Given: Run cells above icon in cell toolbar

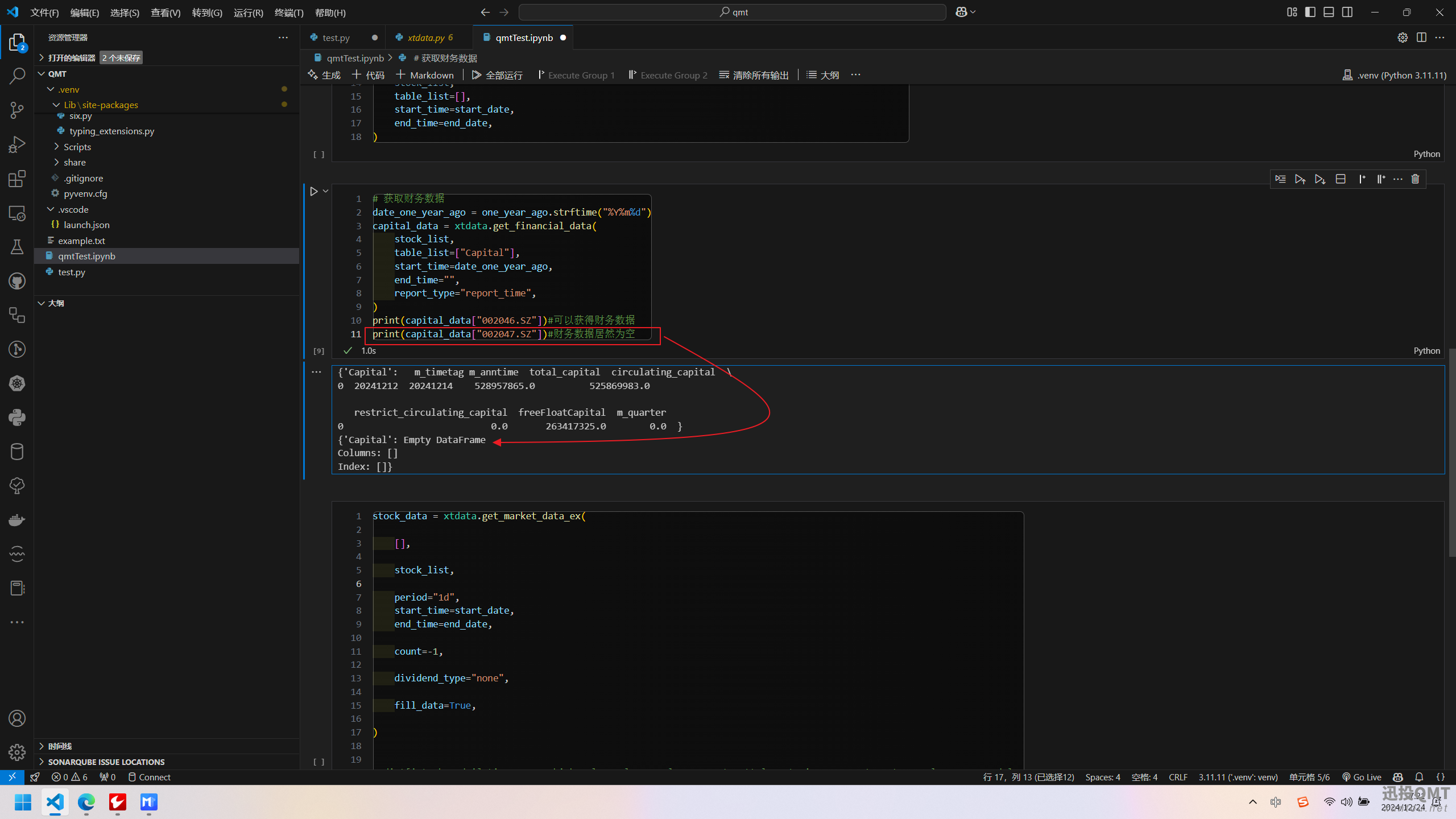Looking at the screenshot, I should (1300, 179).
